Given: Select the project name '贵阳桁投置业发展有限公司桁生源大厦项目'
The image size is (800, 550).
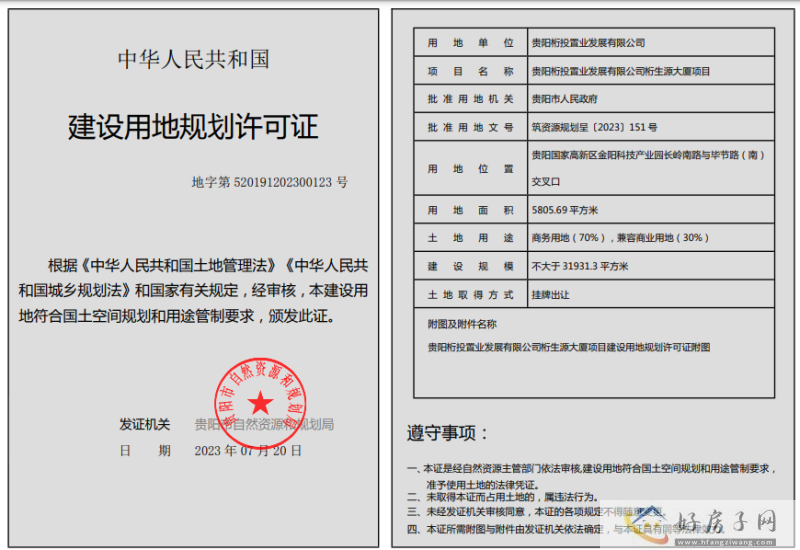Looking at the screenshot, I should click(621, 71).
